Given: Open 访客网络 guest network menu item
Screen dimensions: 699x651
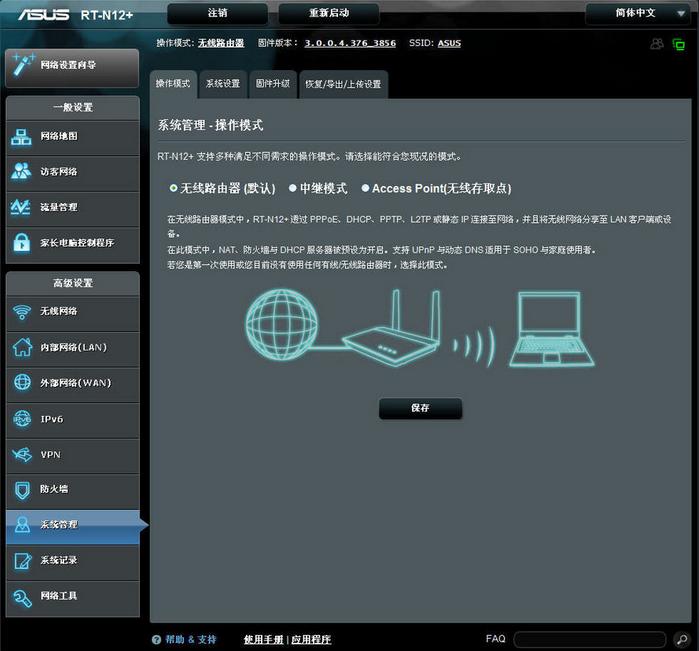Looking at the screenshot, I should (x=73, y=172).
